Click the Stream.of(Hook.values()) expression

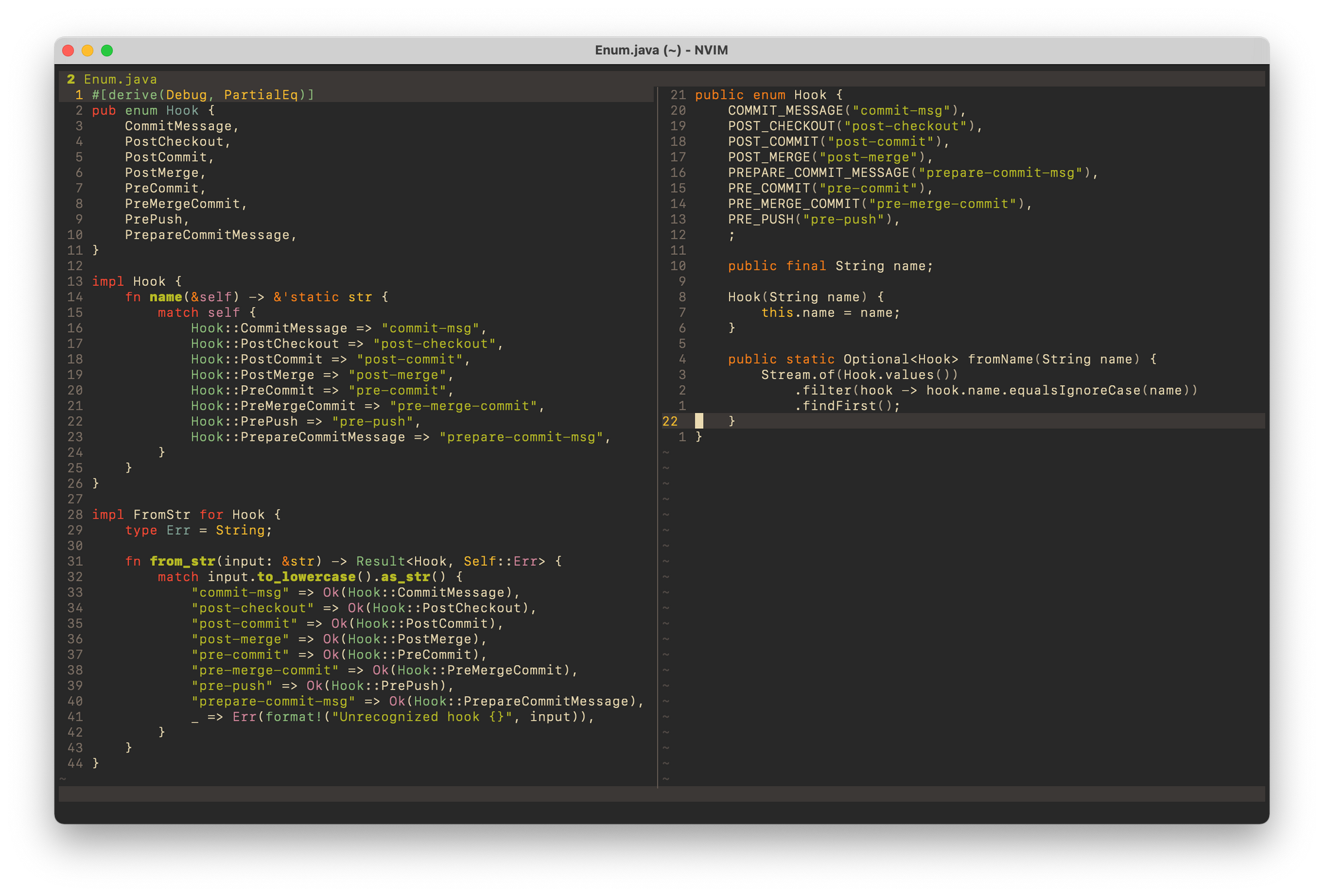(x=861, y=375)
